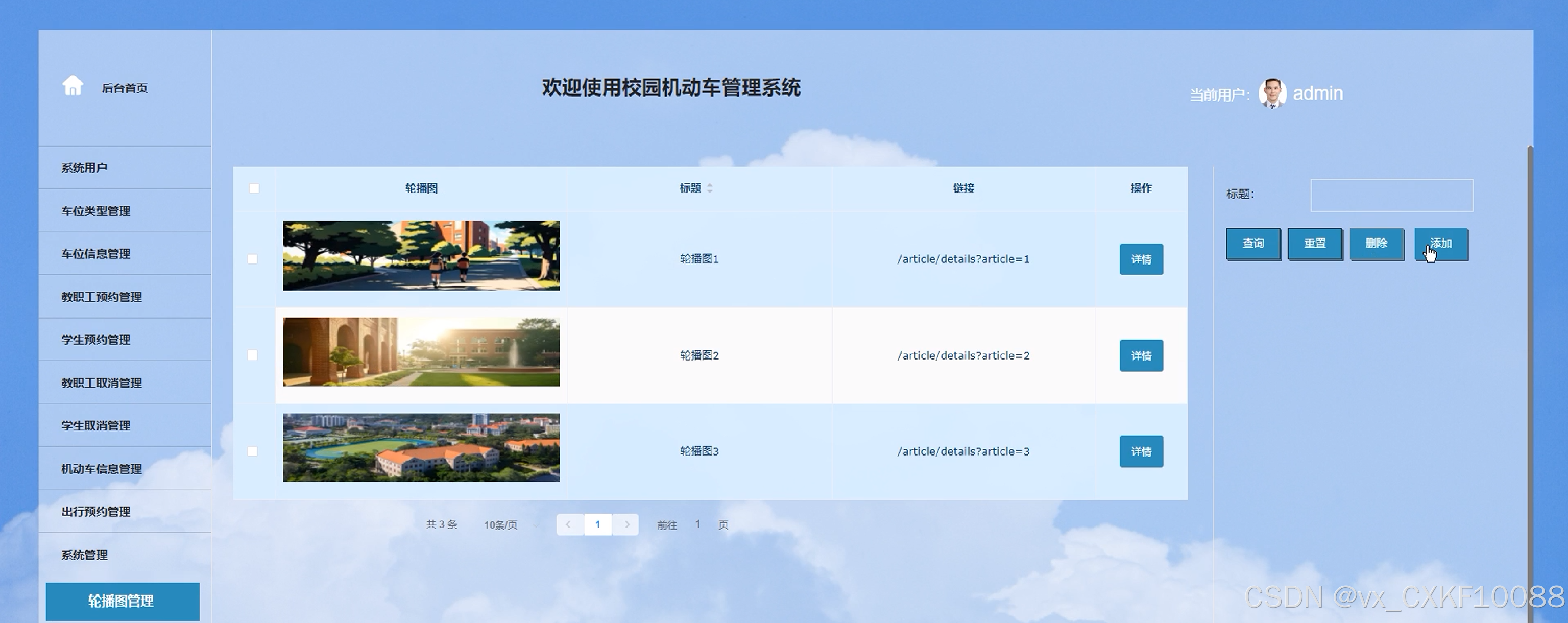Open the 轮播图3 aerial campus thumbnail
Image resolution: width=1568 pixels, height=623 pixels.
(421, 448)
